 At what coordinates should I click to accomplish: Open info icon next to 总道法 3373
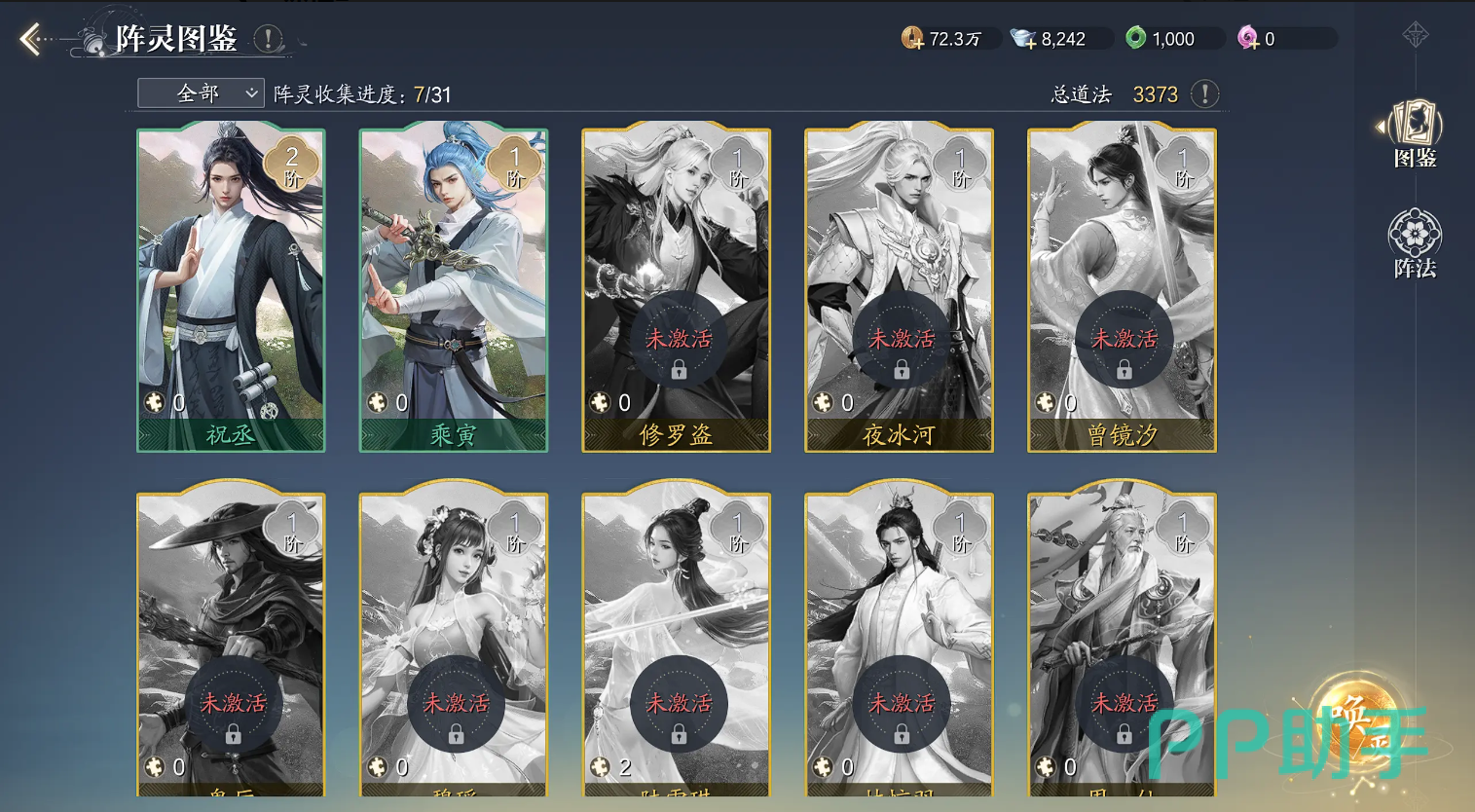(x=1205, y=93)
